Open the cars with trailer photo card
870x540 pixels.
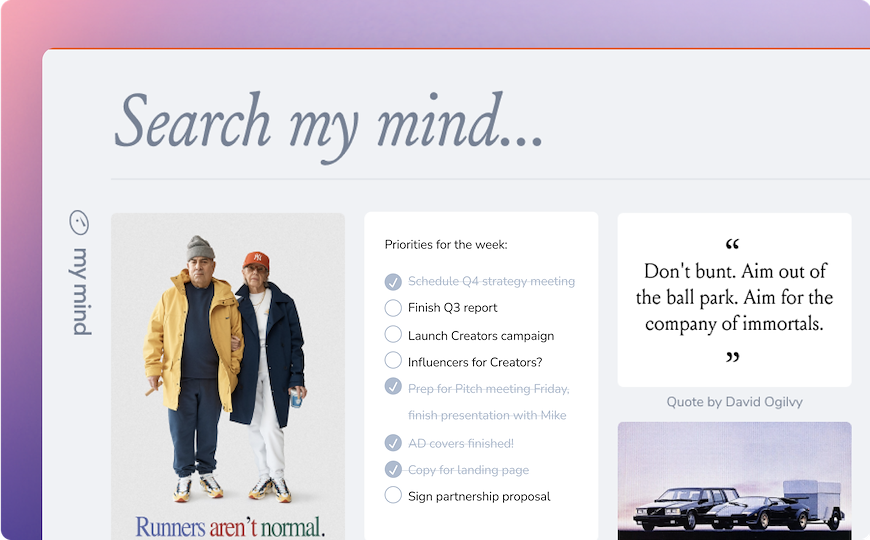735,481
